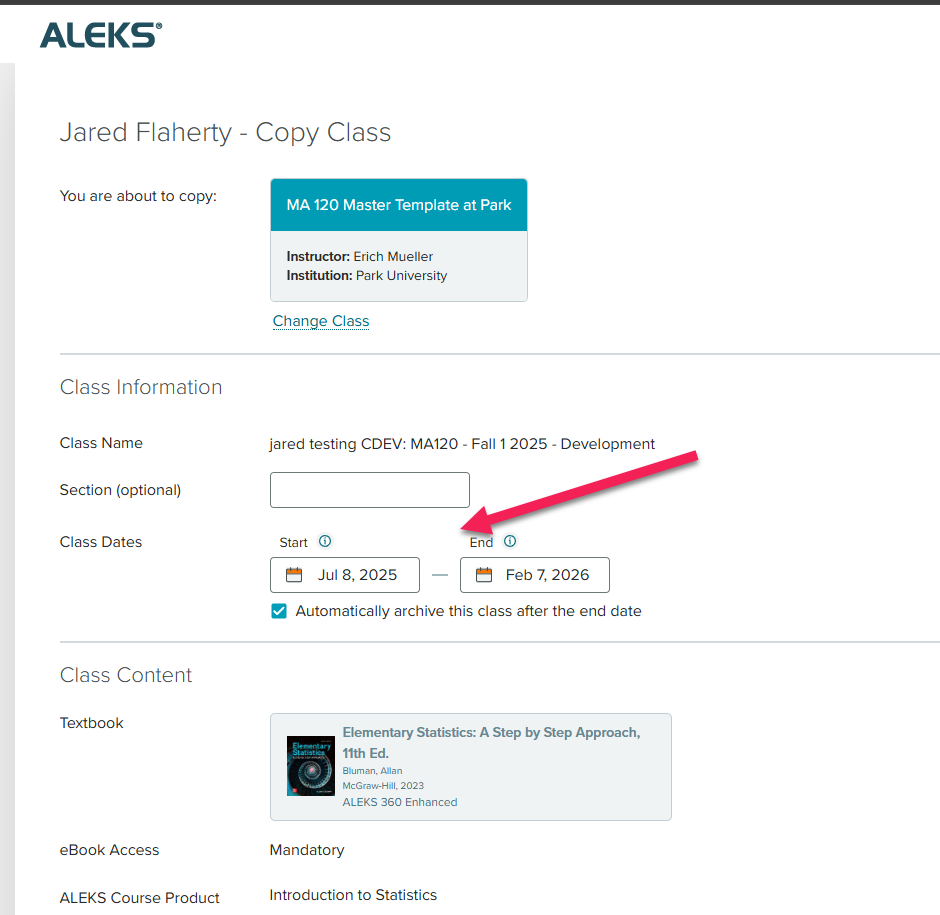940x915 pixels.
Task: Click the 'Class Content' section heading
Action: 126,675
